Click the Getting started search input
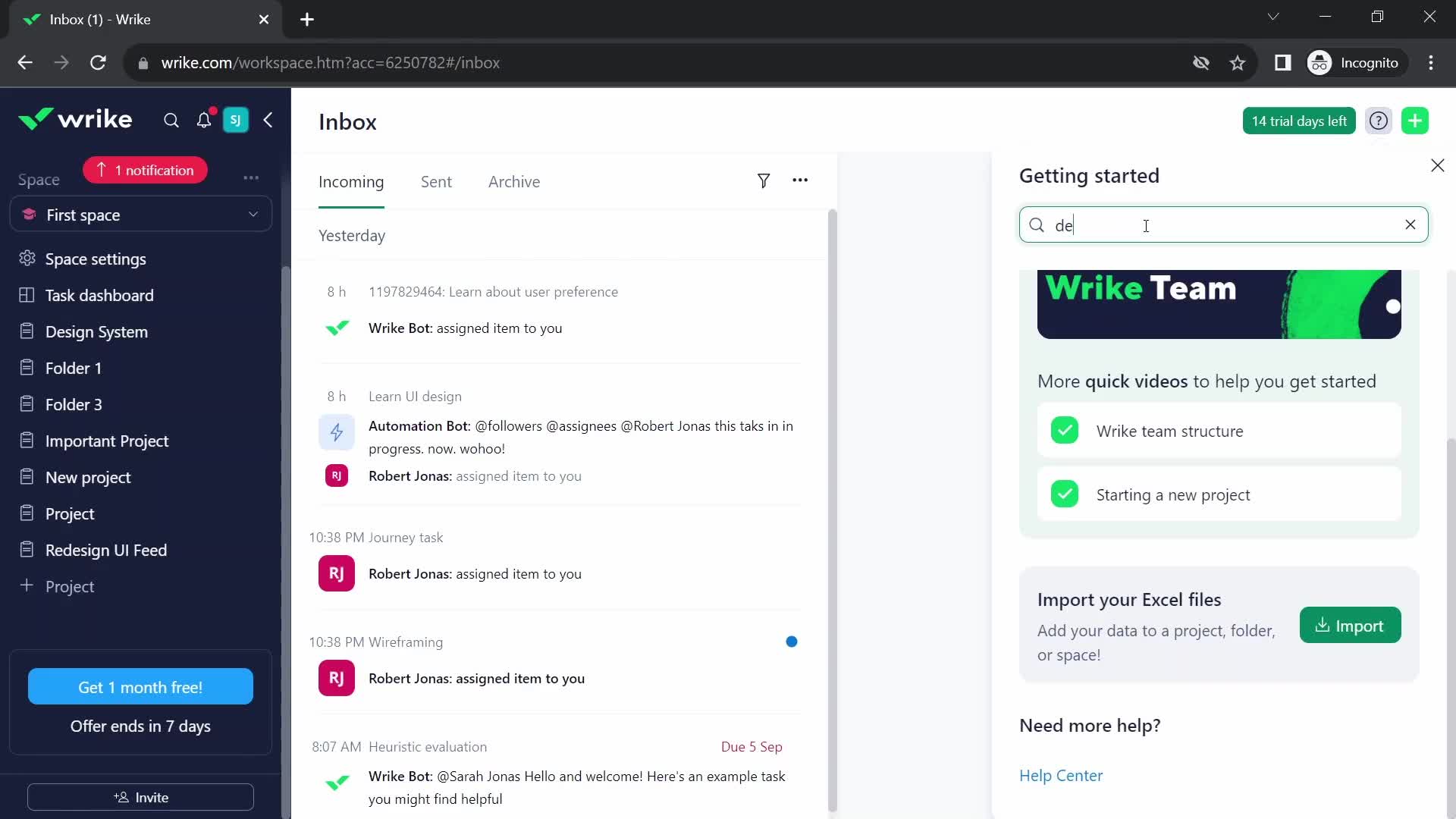The height and width of the screenshot is (819, 1456). pos(1224,224)
